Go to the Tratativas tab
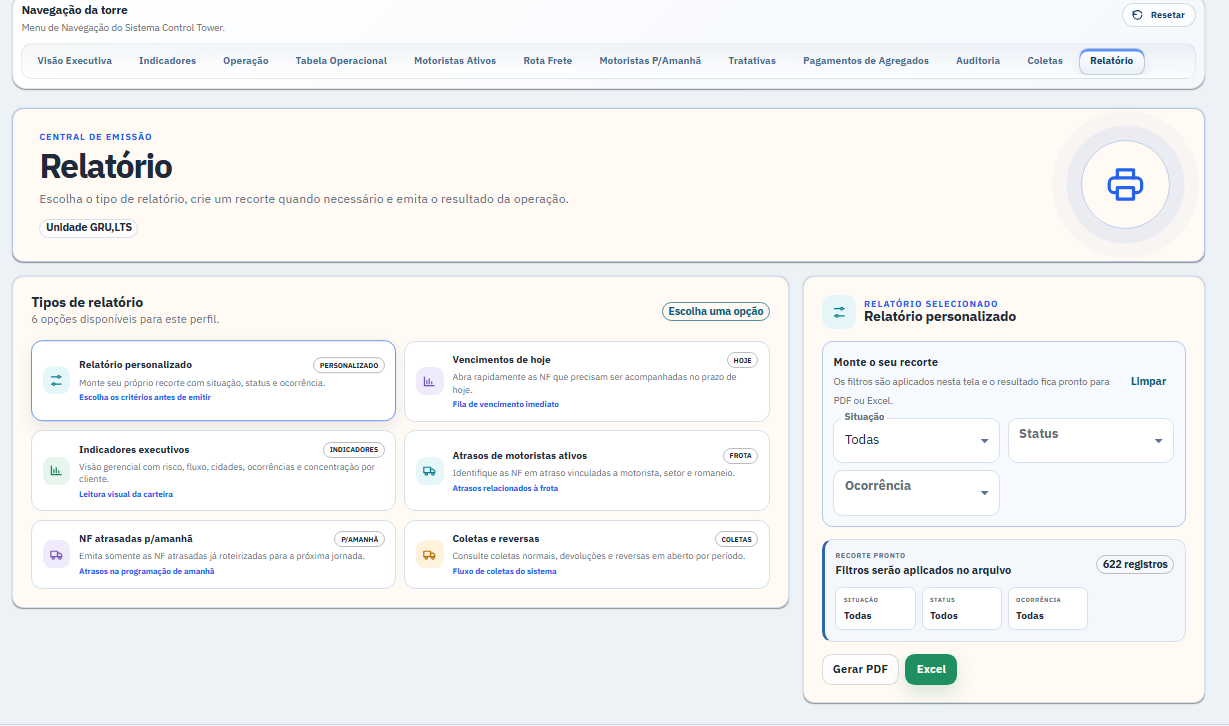Viewport: 1229px width, 726px height. coord(752,61)
